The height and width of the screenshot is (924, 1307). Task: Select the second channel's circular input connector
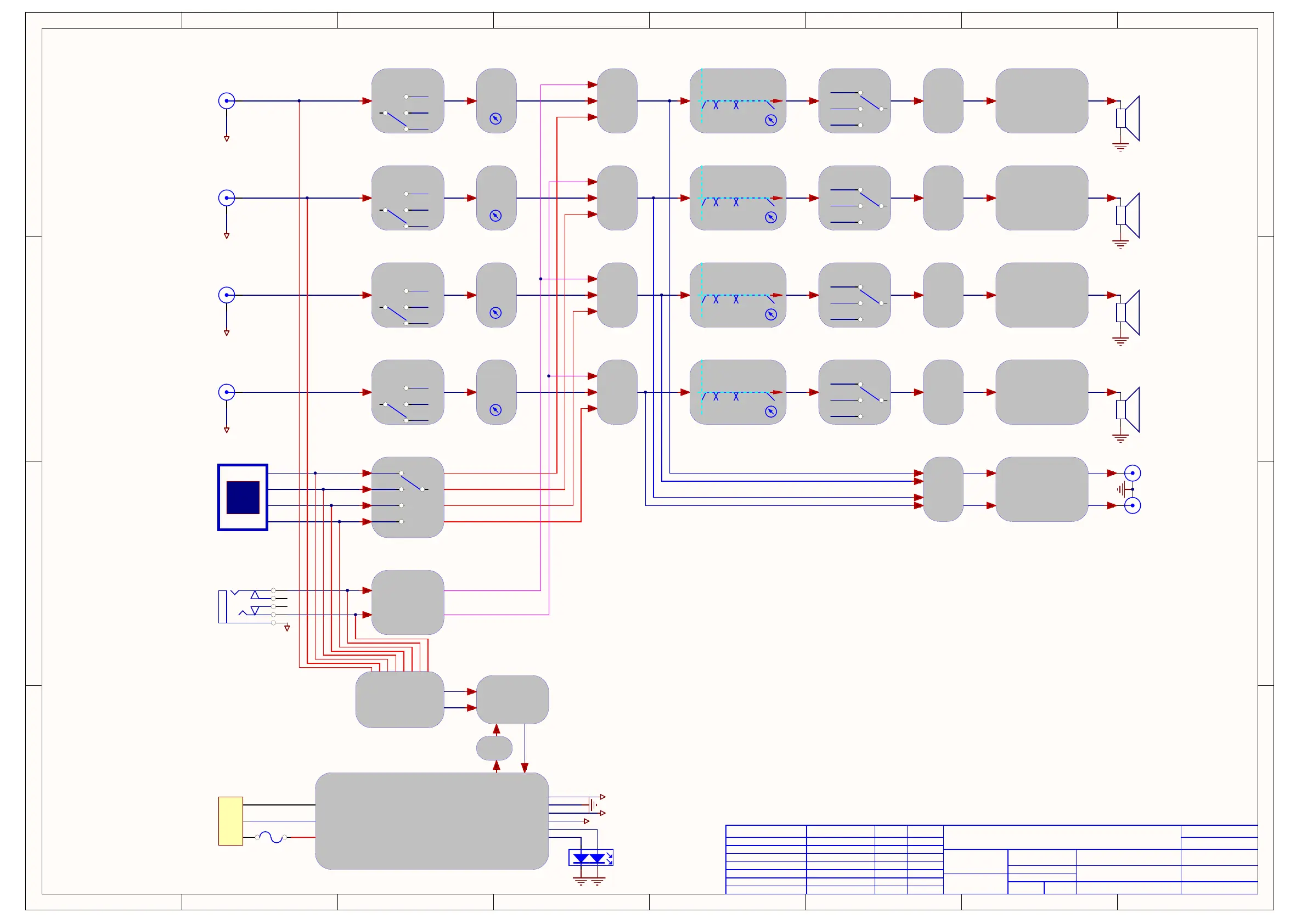227,198
